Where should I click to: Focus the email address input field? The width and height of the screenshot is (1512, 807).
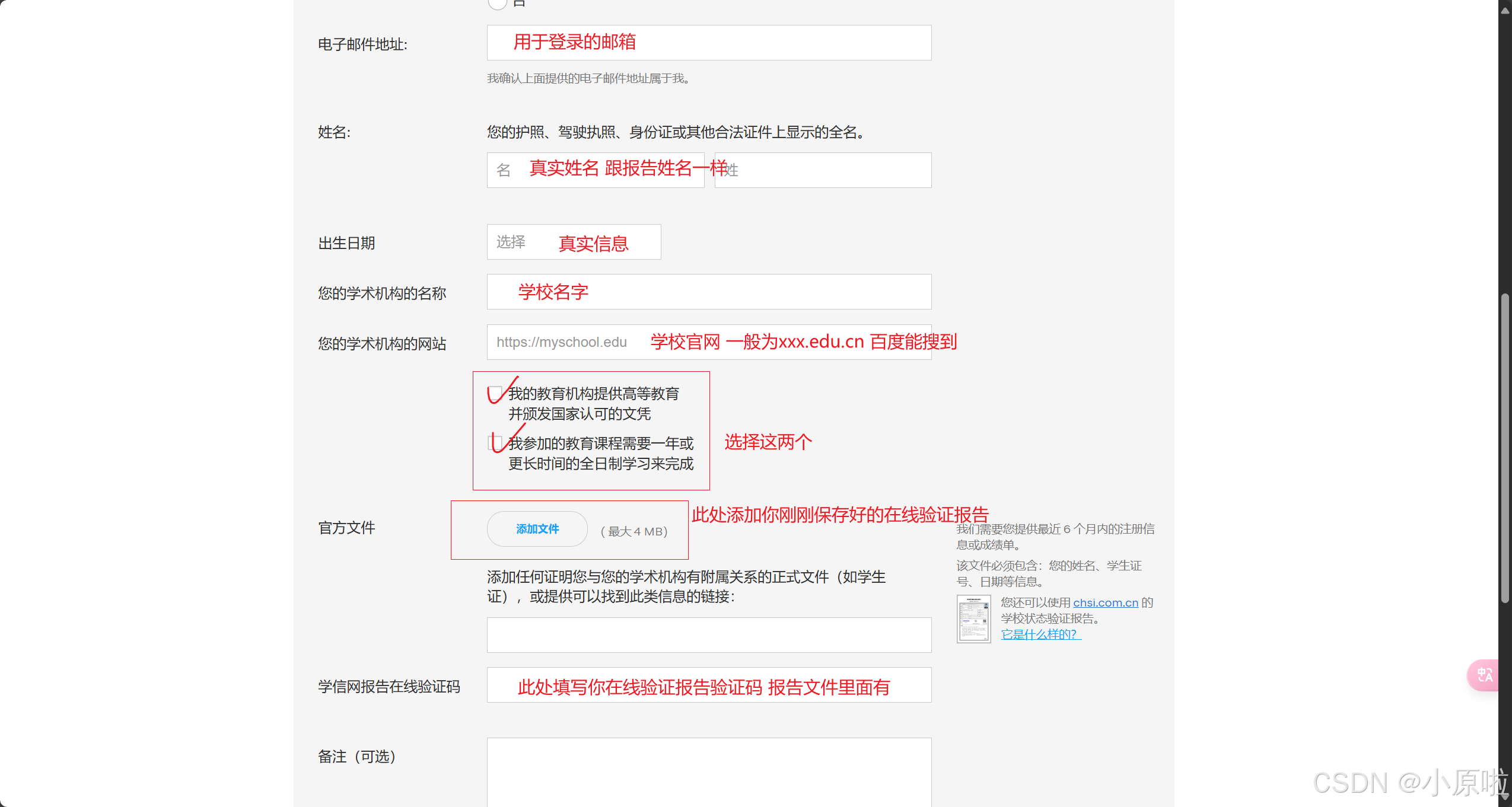[708, 43]
